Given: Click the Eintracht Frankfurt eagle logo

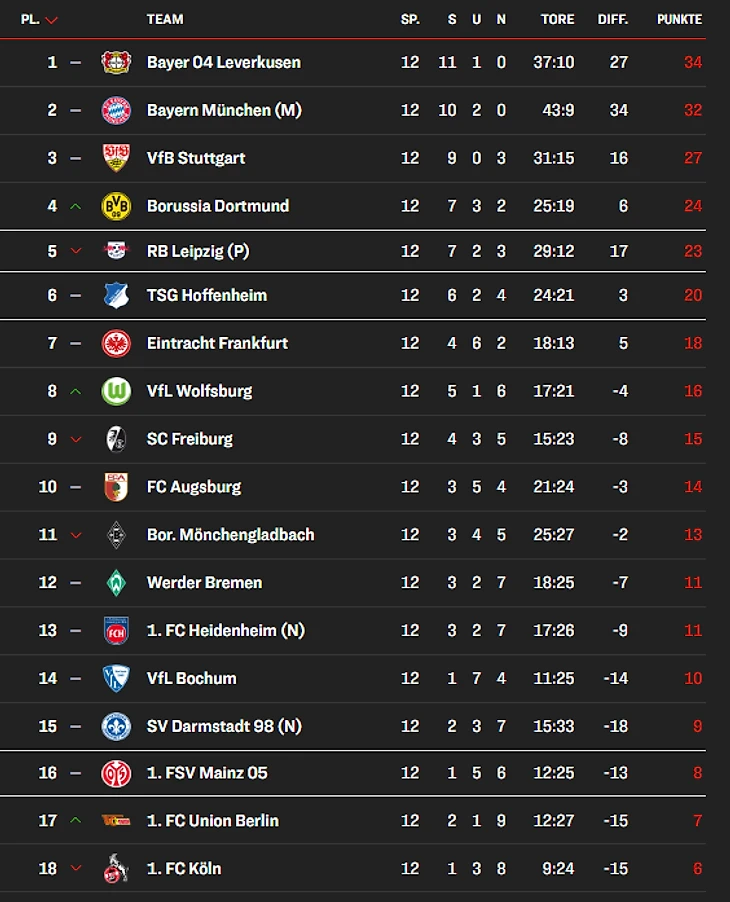Looking at the screenshot, I should [117, 343].
